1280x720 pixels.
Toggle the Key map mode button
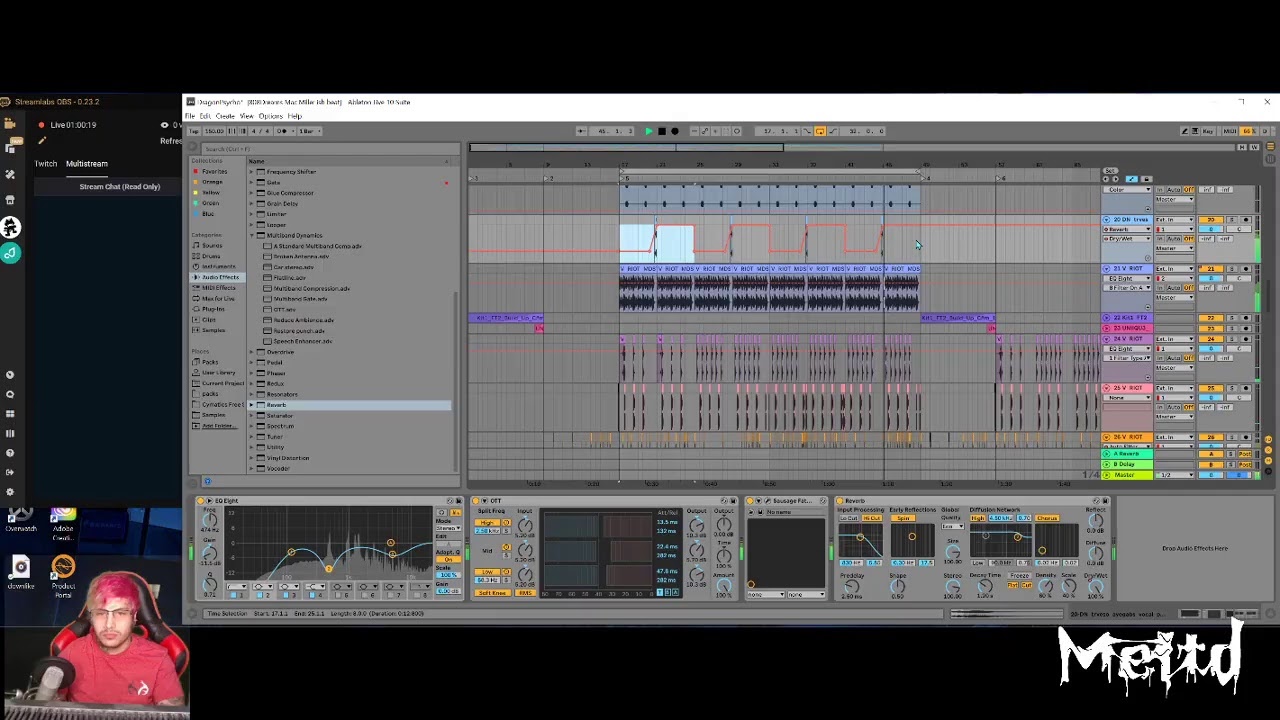pyautogui.click(x=1207, y=131)
